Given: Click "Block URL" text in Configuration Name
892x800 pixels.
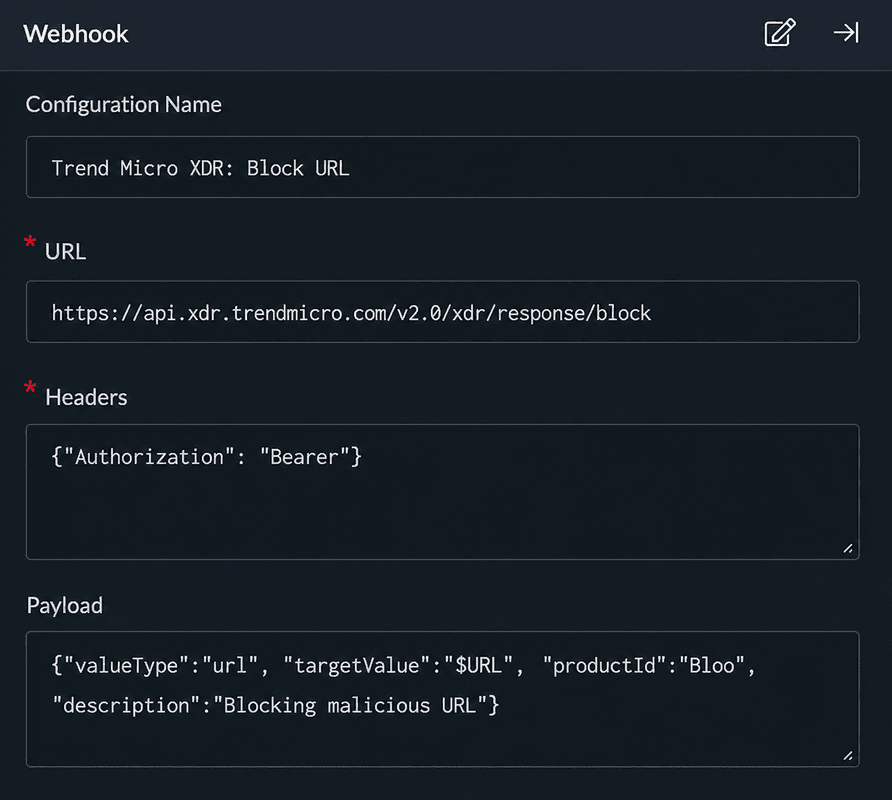Looking at the screenshot, I should [x=298, y=168].
